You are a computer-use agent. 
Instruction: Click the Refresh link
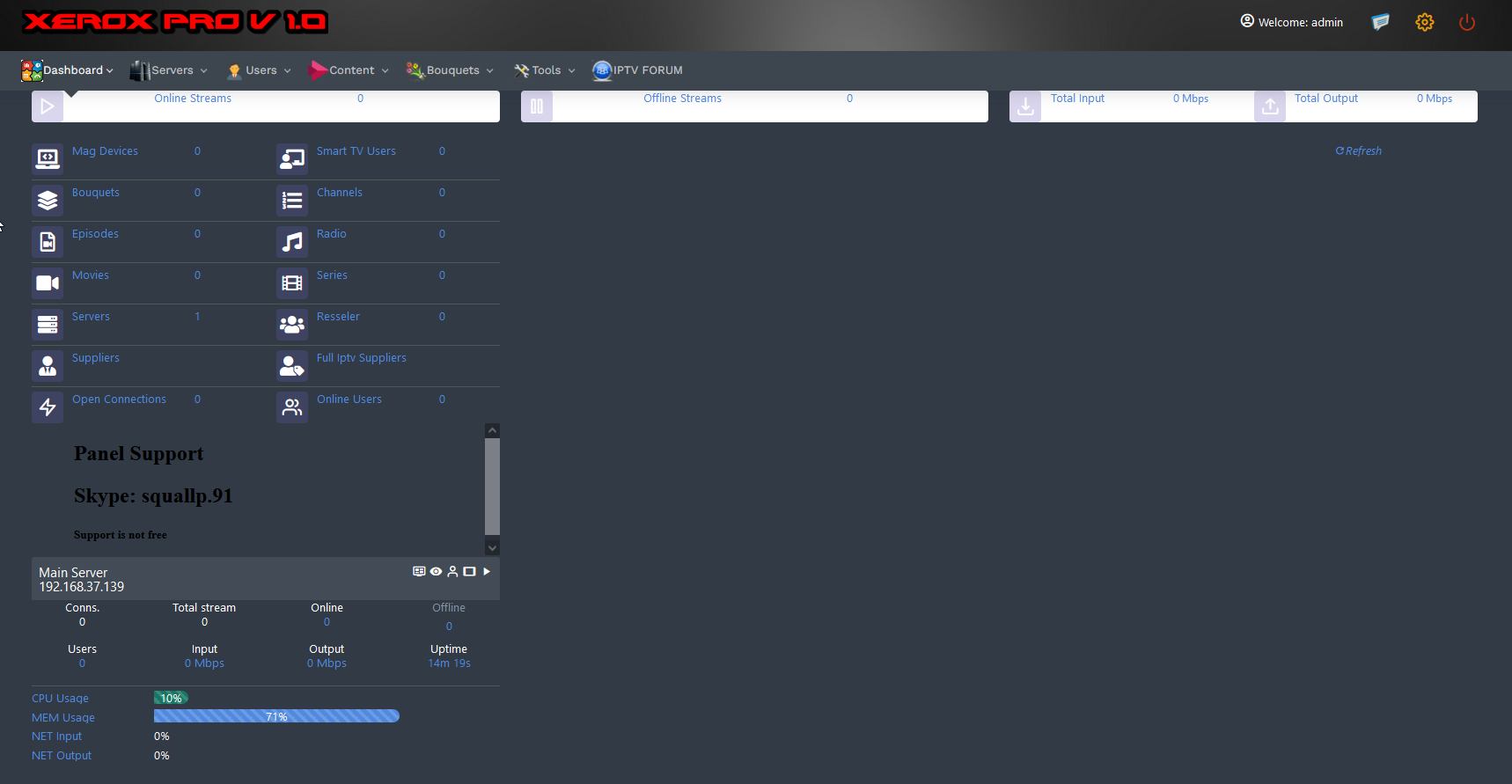(1359, 151)
